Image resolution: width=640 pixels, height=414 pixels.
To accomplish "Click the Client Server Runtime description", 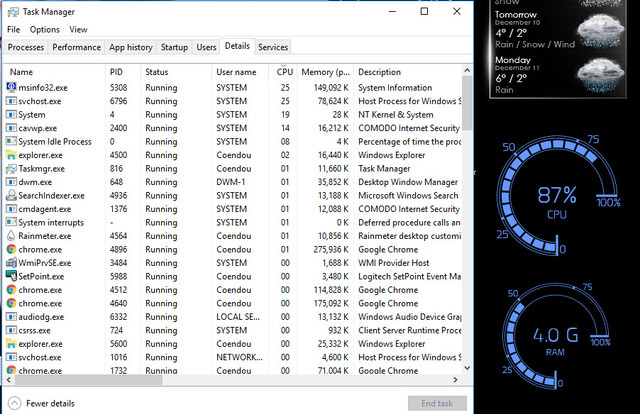I will coord(409,330).
